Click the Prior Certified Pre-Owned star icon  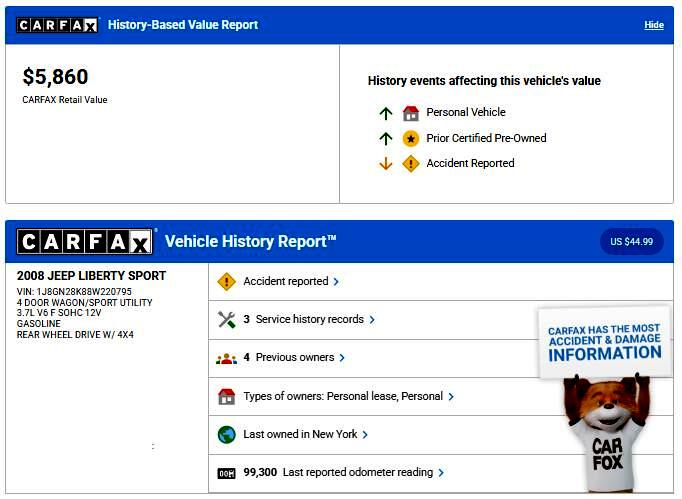[x=411, y=139]
